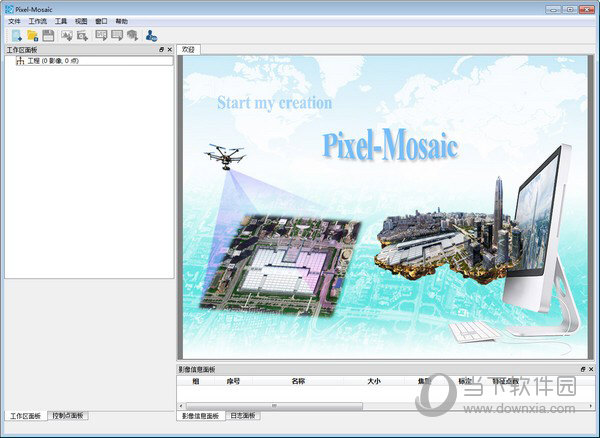Select the 欢迎 welcome tab
600x438 pixels.
point(188,49)
